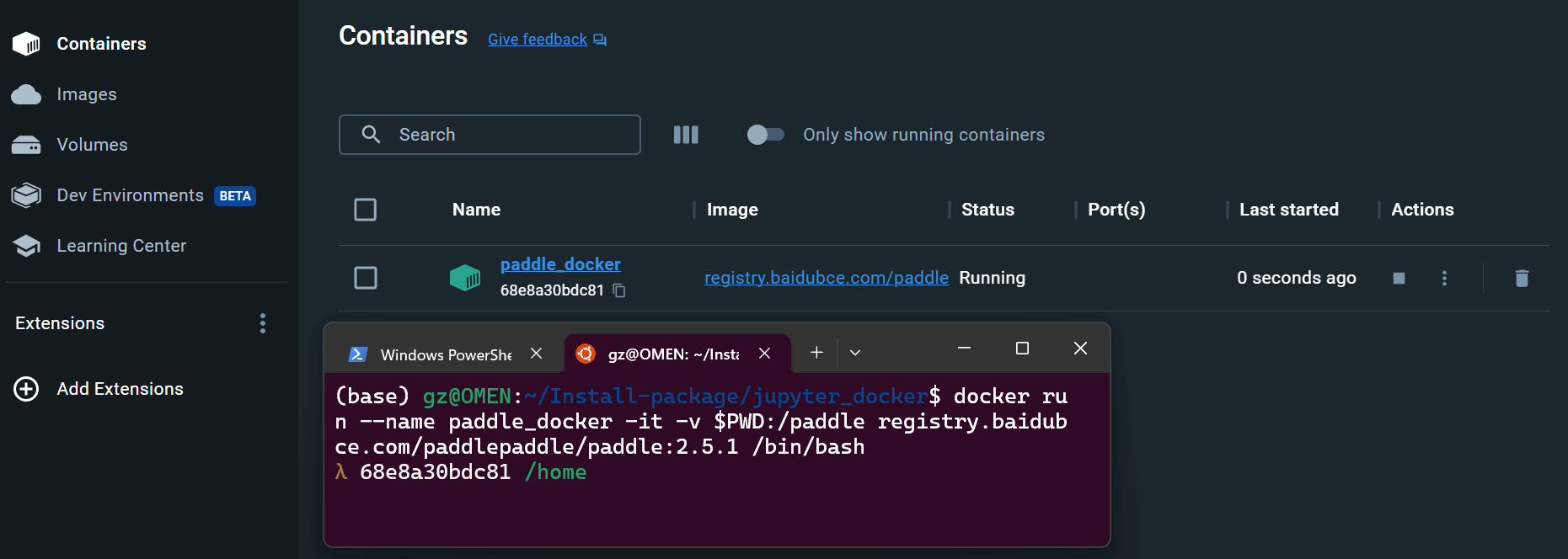This screenshot has height=559, width=1568.
Task: Click Add Extensions plus icon
Action: pos(26,389)
